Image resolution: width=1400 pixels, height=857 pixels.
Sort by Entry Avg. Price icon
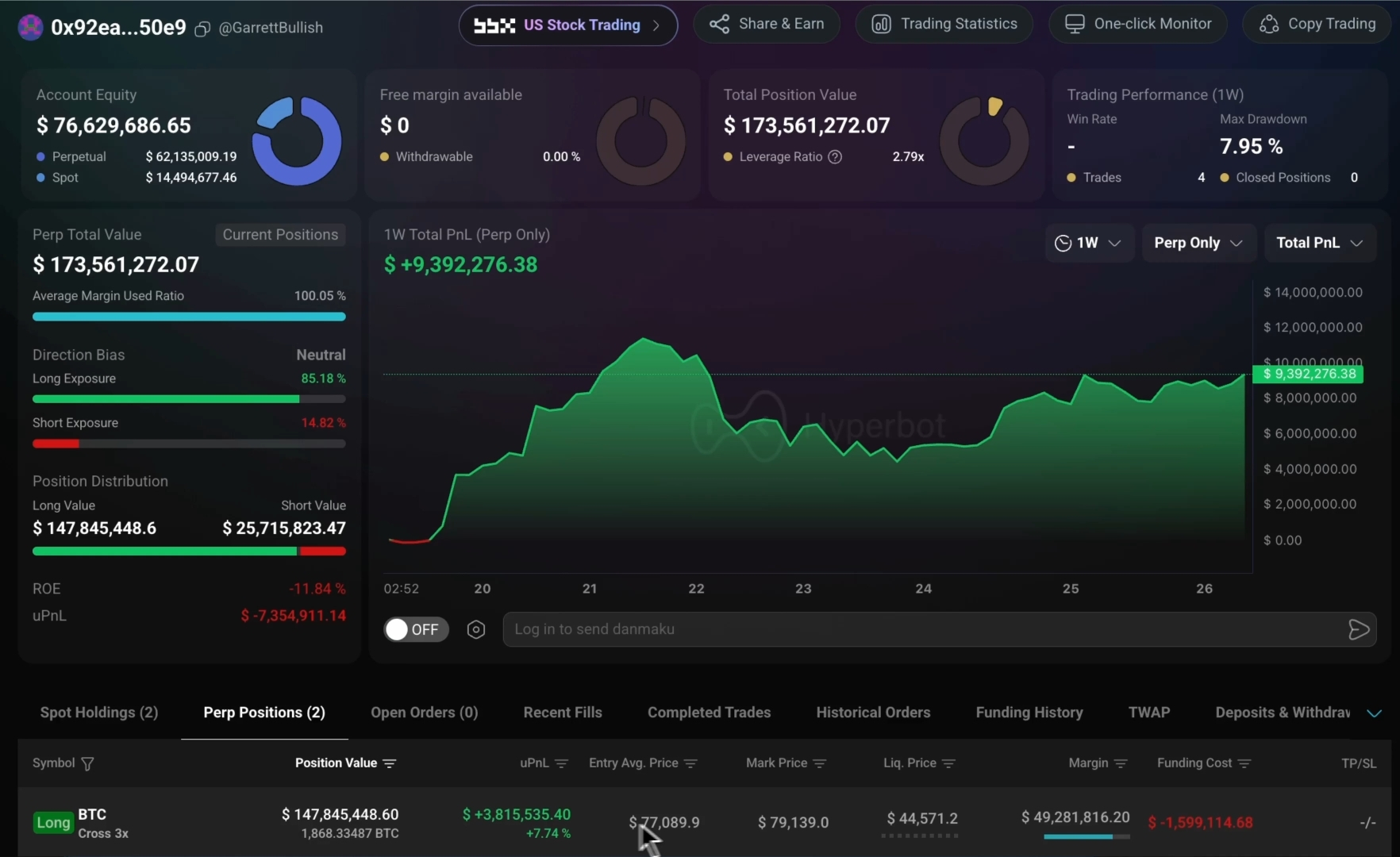(690, 763)
